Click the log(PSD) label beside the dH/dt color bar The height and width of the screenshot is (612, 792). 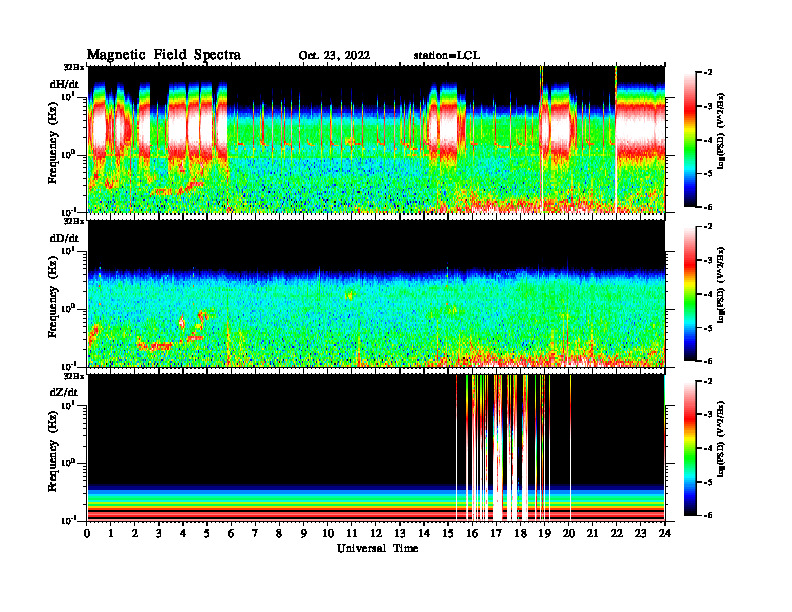[720, 131]
